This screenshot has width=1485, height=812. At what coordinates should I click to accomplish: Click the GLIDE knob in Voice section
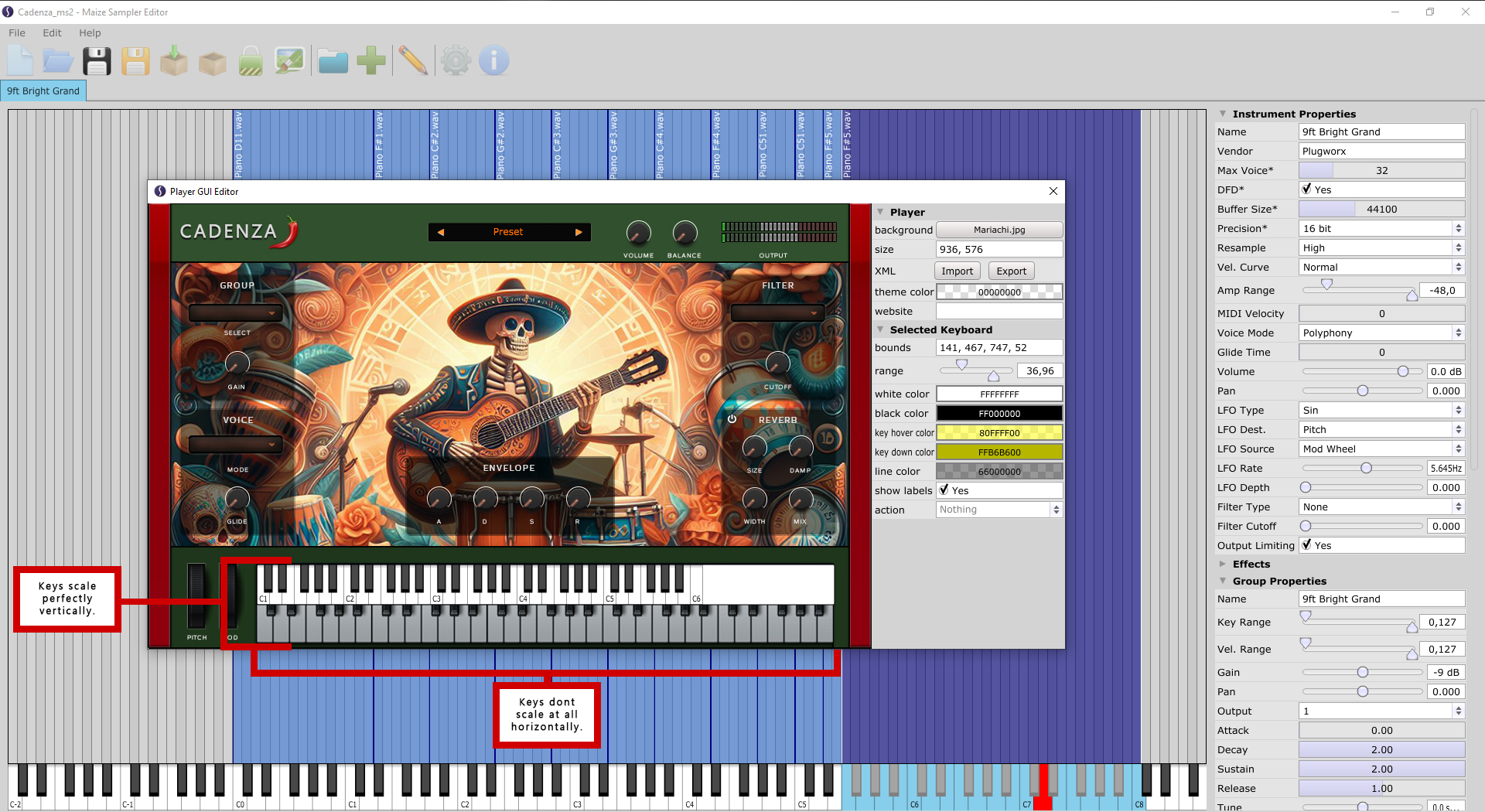[x=237, y=498]
